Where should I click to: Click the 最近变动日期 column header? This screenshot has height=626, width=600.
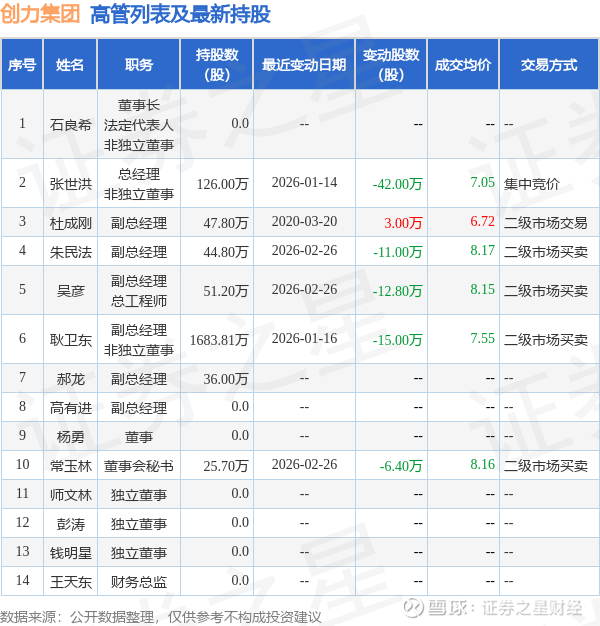tap(304, 64)
